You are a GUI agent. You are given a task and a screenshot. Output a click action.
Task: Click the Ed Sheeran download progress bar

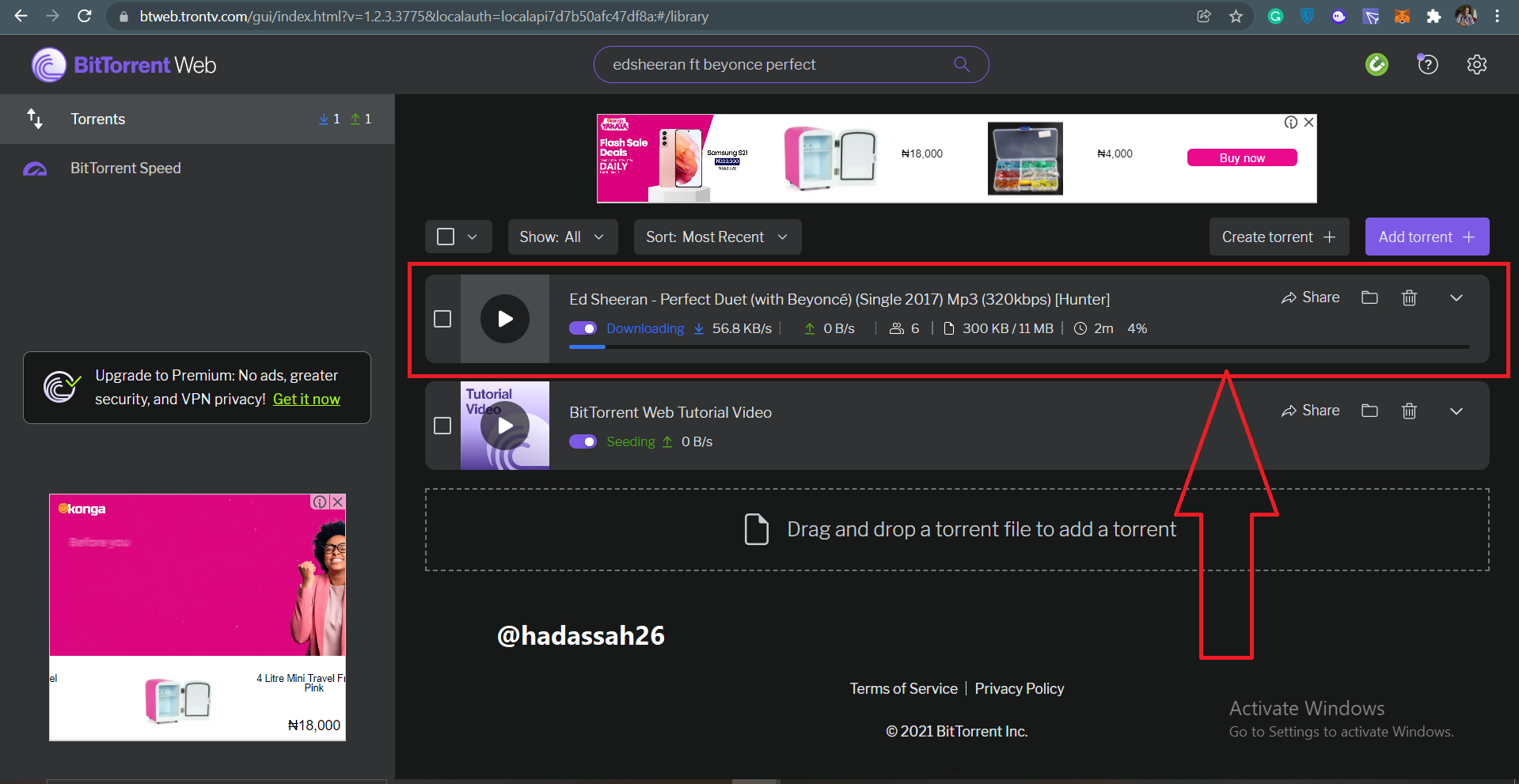pos(1019,347)
